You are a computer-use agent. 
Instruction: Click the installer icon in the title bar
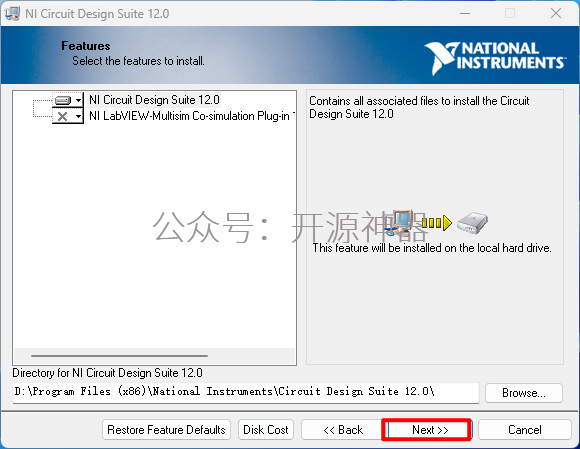[x=11, y=14]
